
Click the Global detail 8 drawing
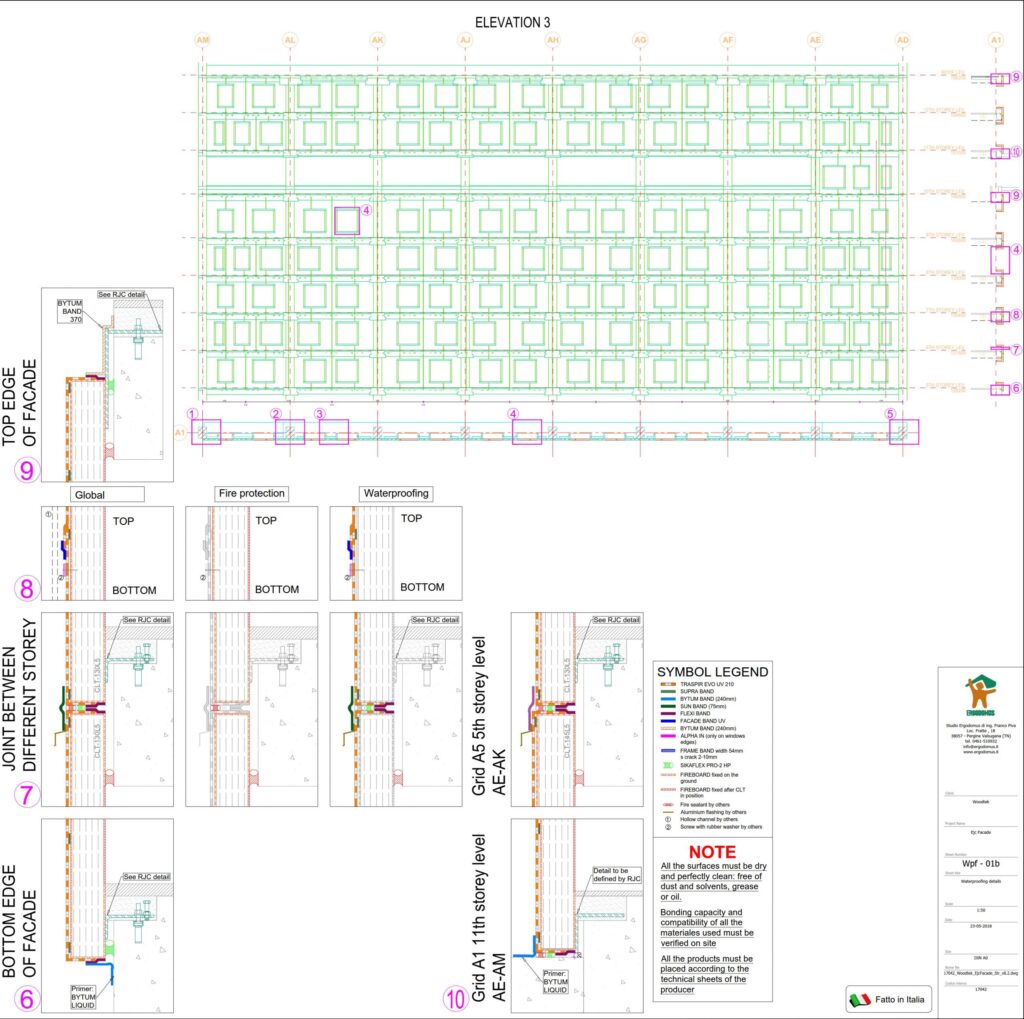[107, 553]
